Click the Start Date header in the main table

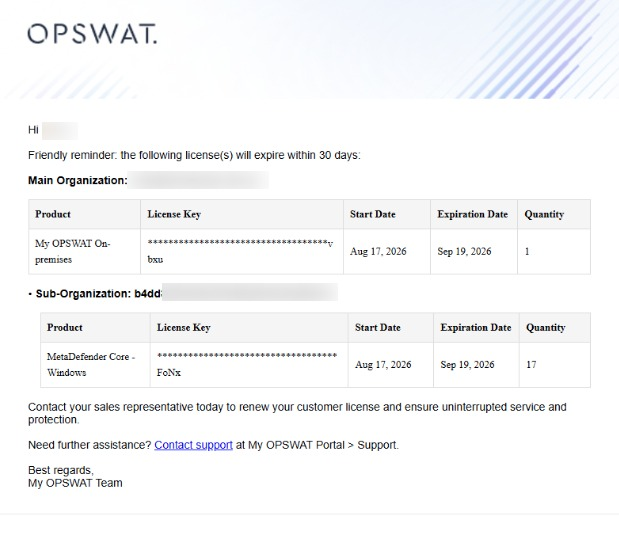(373, 214)
